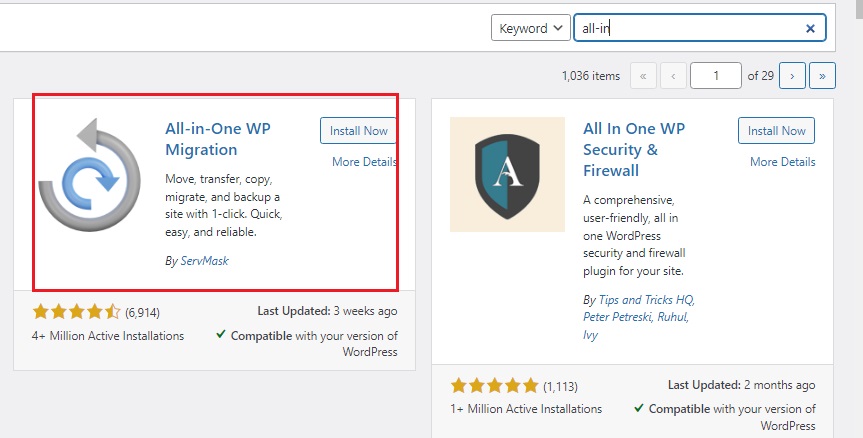The width and height of the screenshot is (863, 438).
Task: Jump to the last page of results
Action: pyautogui.click(x=822, y=76)
